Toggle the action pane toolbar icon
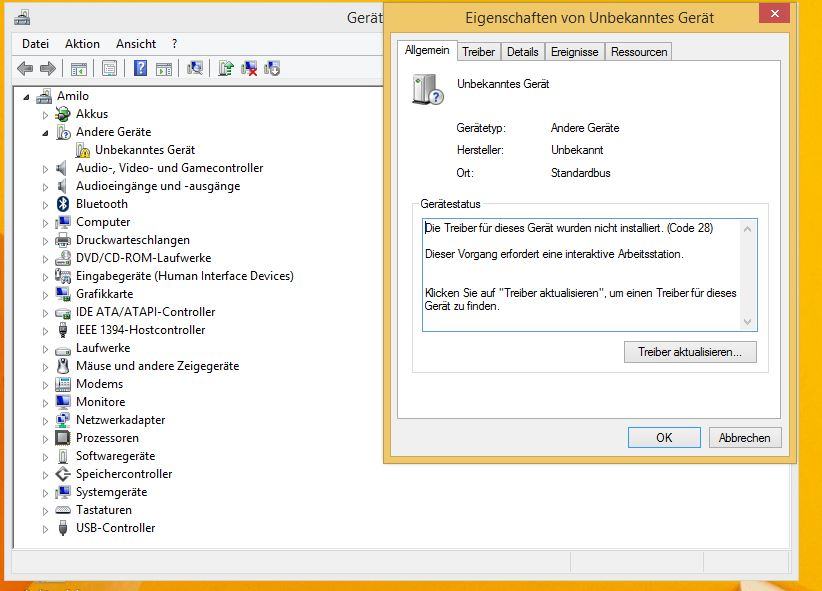The image size is (822, 591). tap(164, 69)
